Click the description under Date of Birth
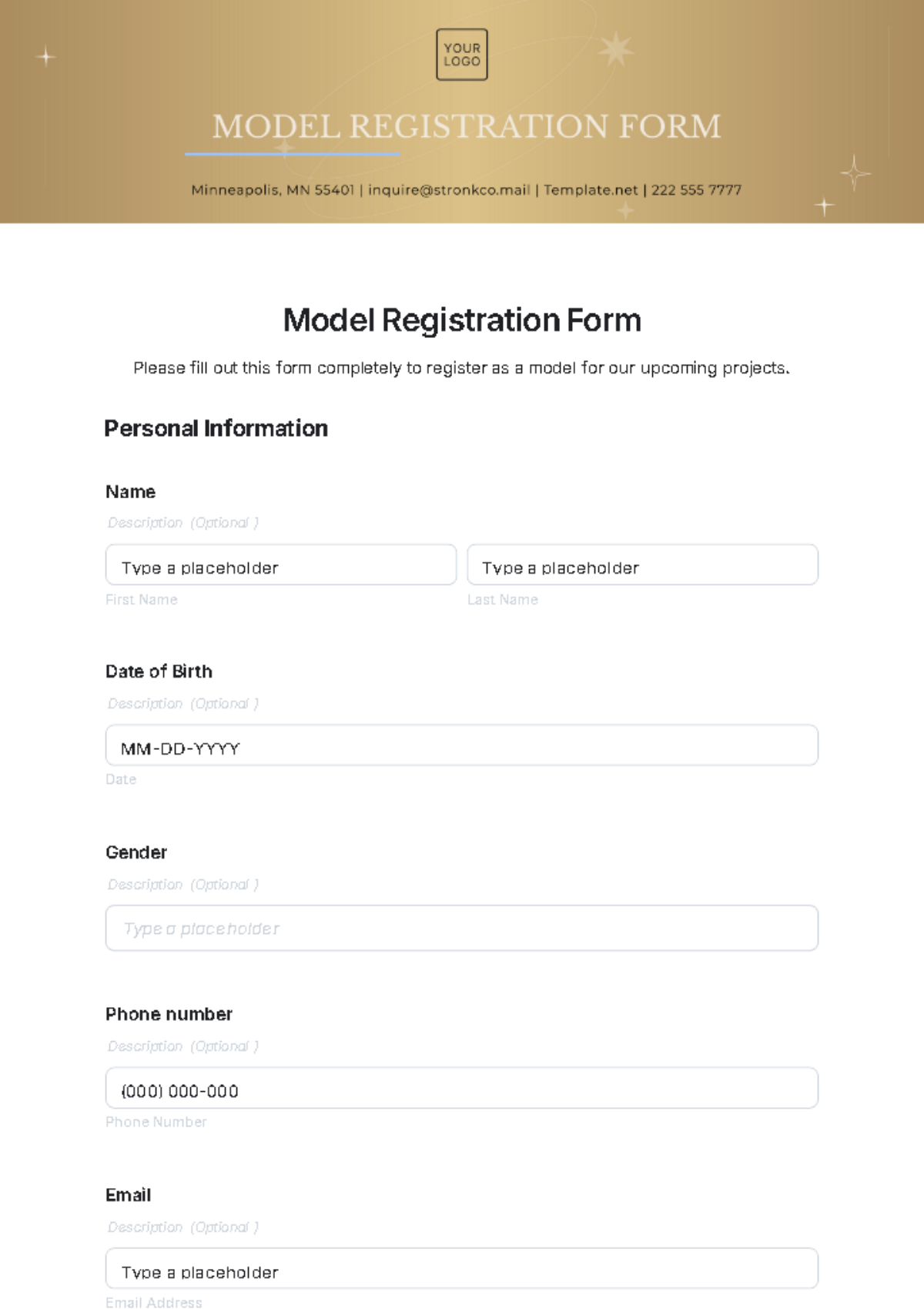Viewport: 924px width, 1309px height. [183, 704]
